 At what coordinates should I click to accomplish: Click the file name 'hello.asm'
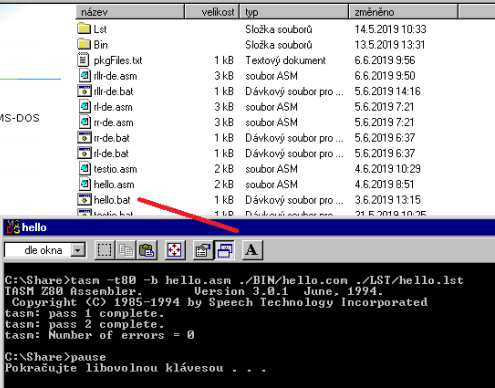click(x=114, y=184)
